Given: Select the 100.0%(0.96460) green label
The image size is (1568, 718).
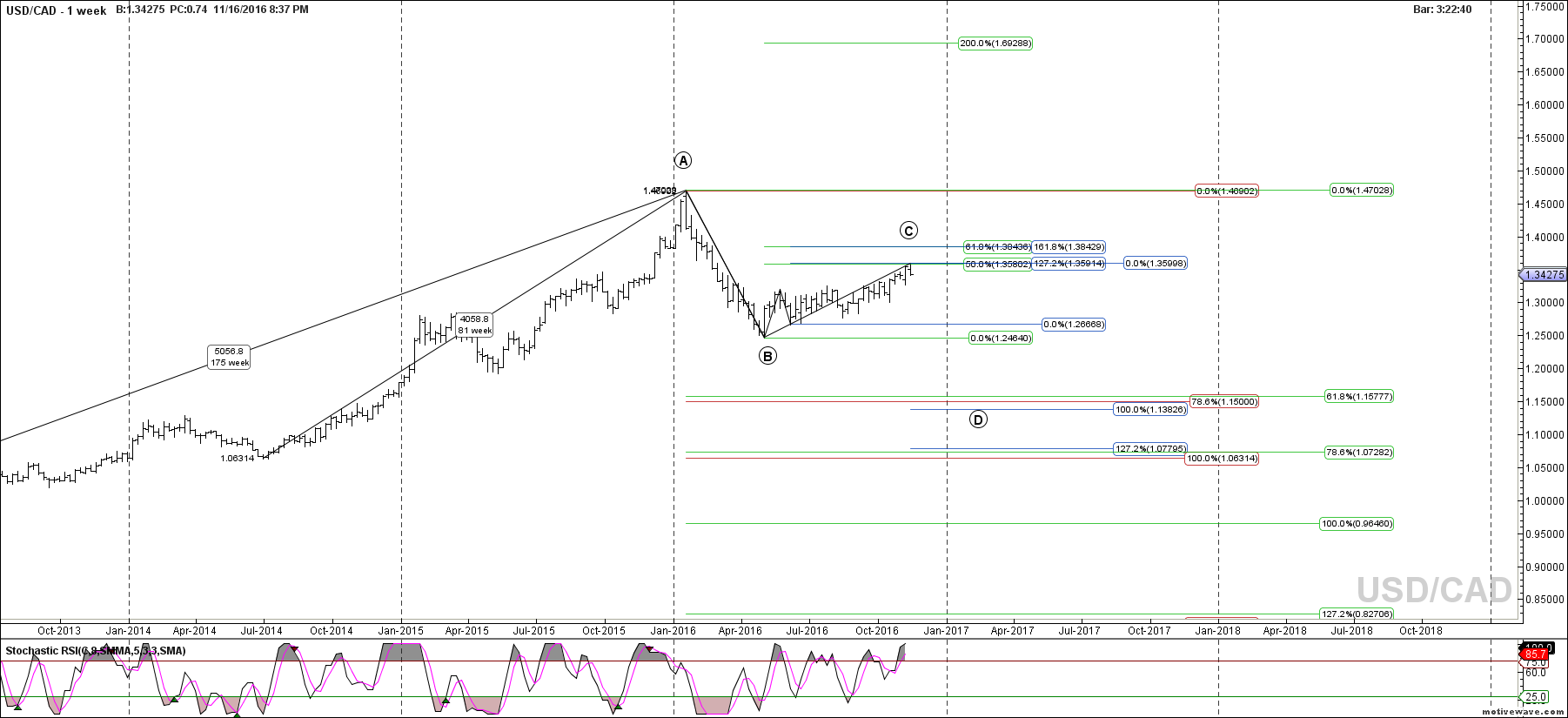Looking at the screenshot, I should click(1357, 524).
